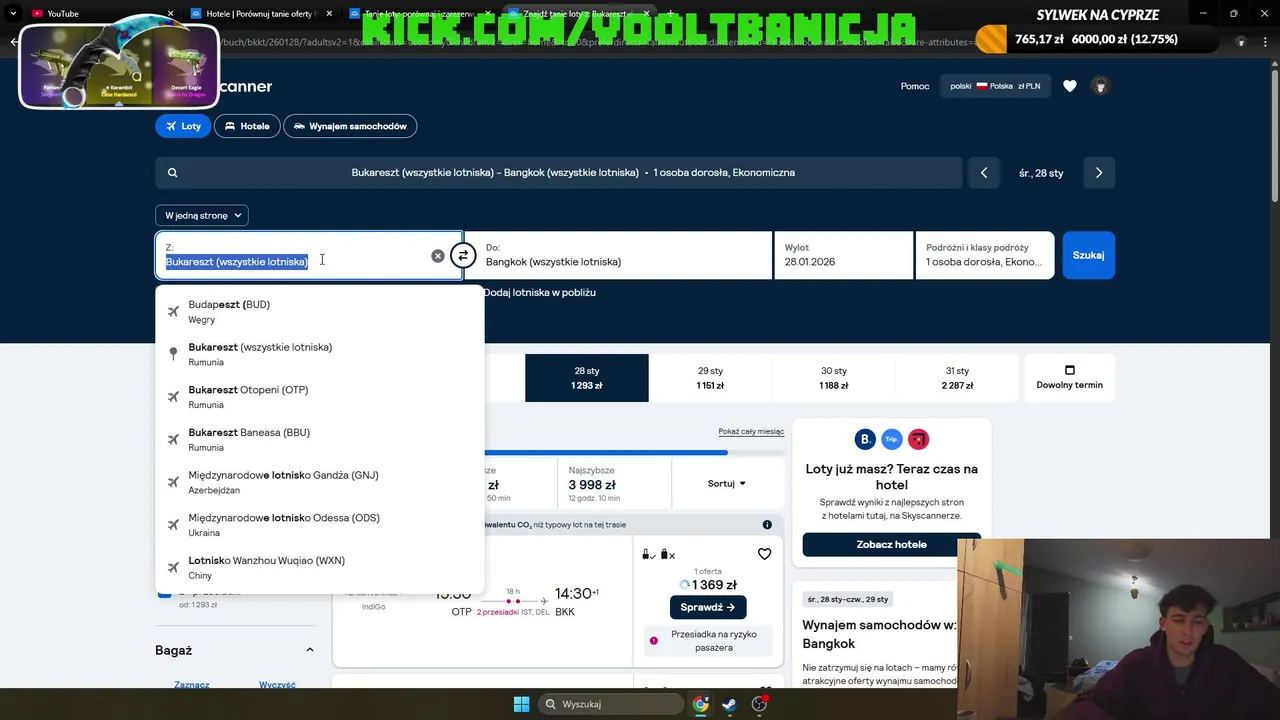Select the 28 sty 1 293 zł date tab
This screenshot has width=1280, height=720.
click(587, 378)
